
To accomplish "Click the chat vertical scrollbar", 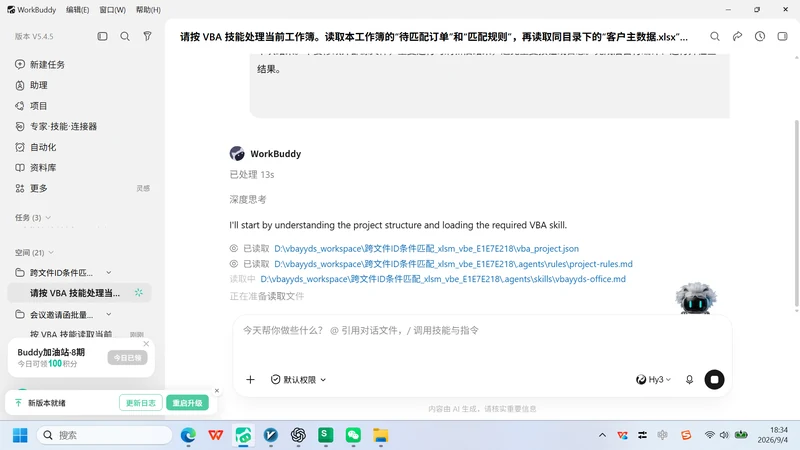I will (x=796, y=214).
